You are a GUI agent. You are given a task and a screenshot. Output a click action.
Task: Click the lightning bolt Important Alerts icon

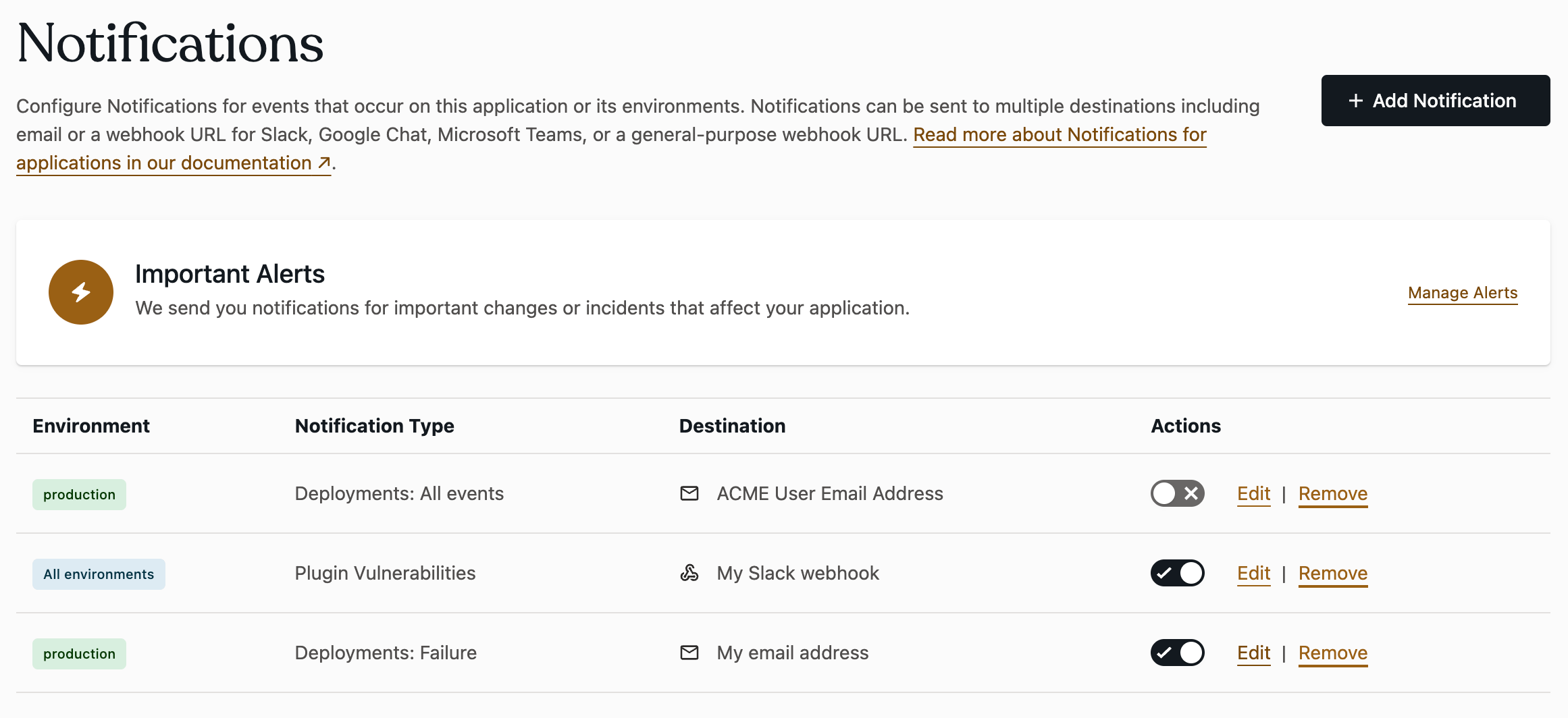80,292
